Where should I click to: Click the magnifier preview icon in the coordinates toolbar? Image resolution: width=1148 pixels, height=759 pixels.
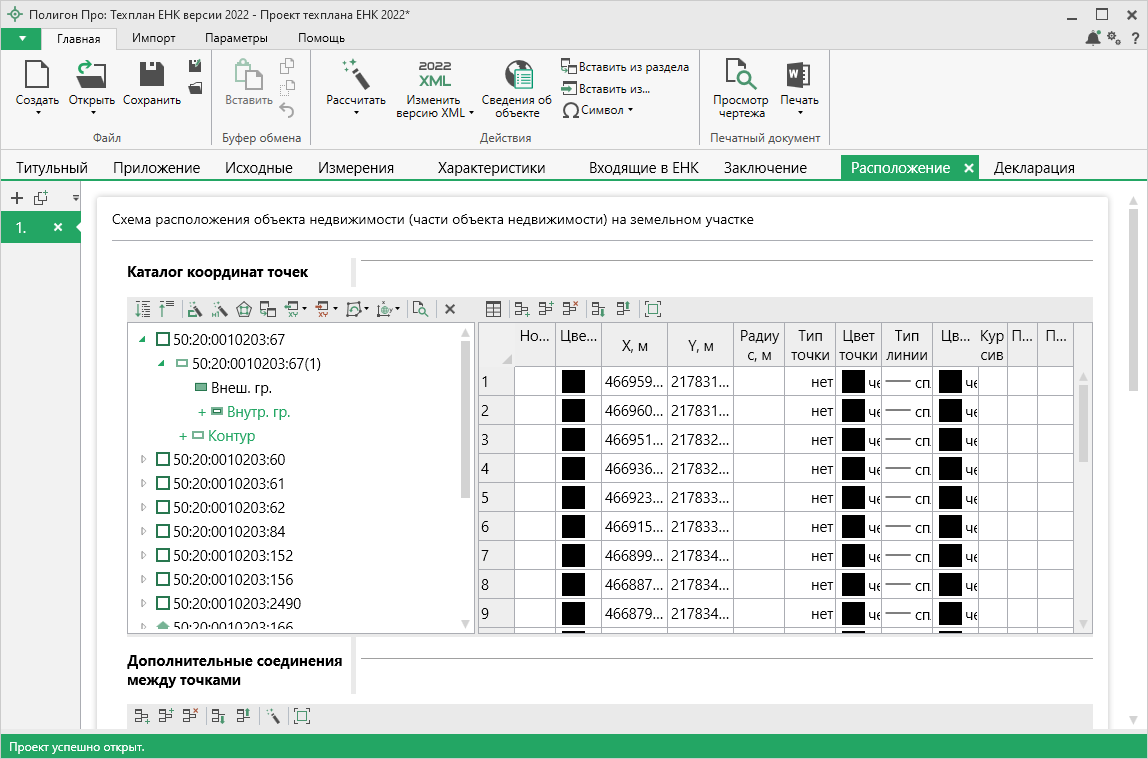coord(420,310)
